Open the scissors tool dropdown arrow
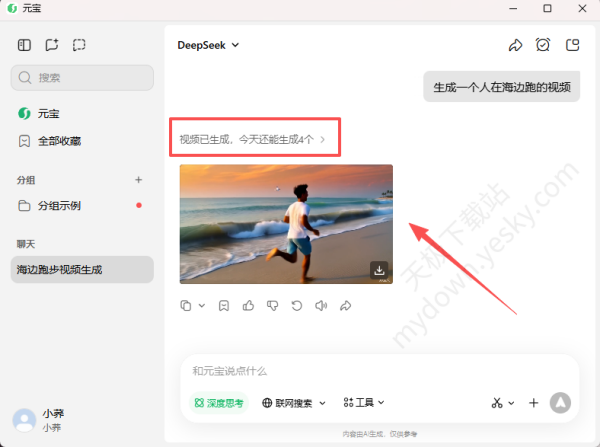This screenshot has width=600, height=447. (x=512, y=403)
